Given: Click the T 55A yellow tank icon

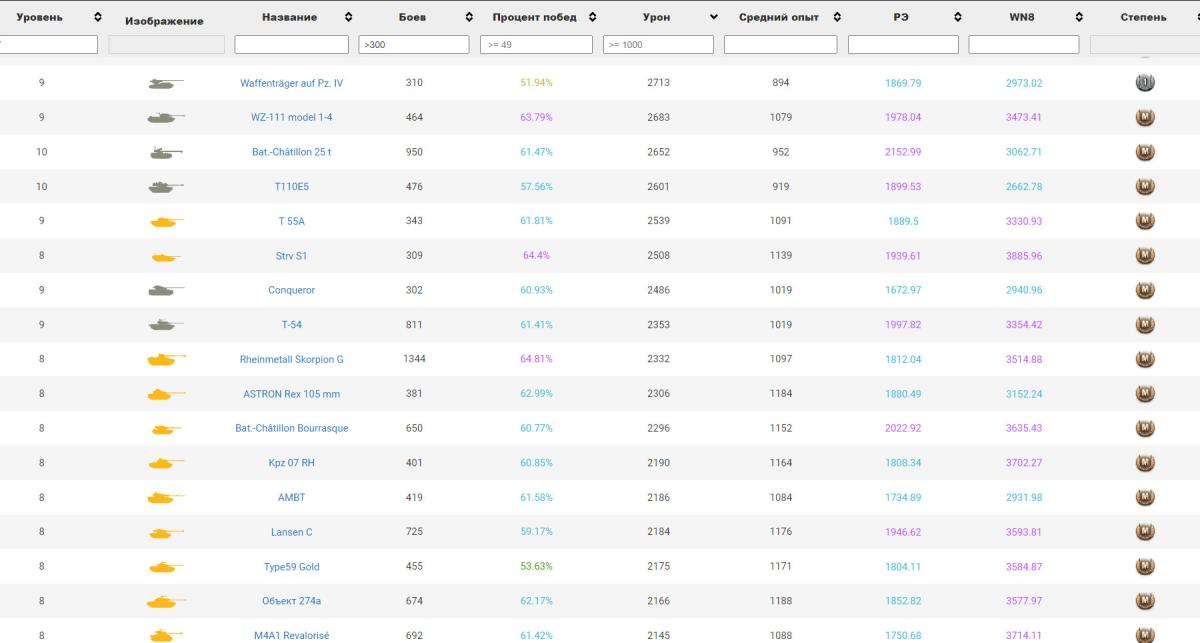Looking at the screenshot, I should (166, 222).
